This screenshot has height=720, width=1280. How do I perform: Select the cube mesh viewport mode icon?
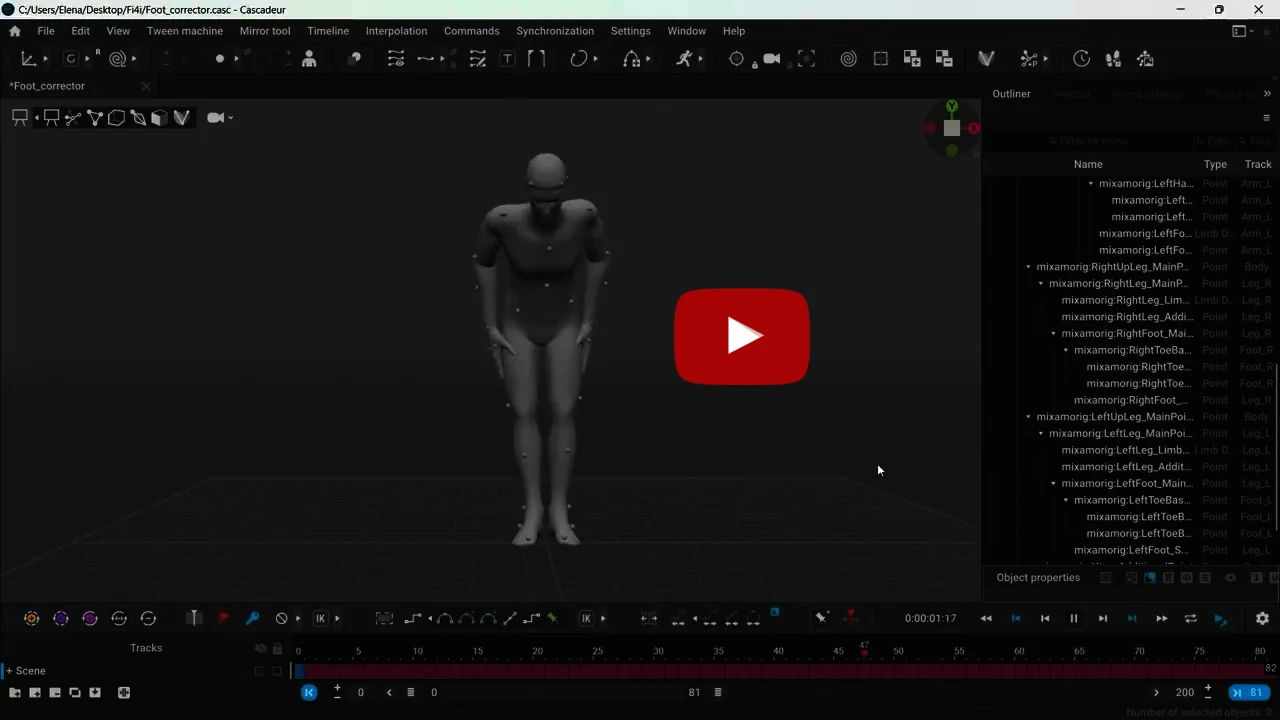click(x=159, y=118)
